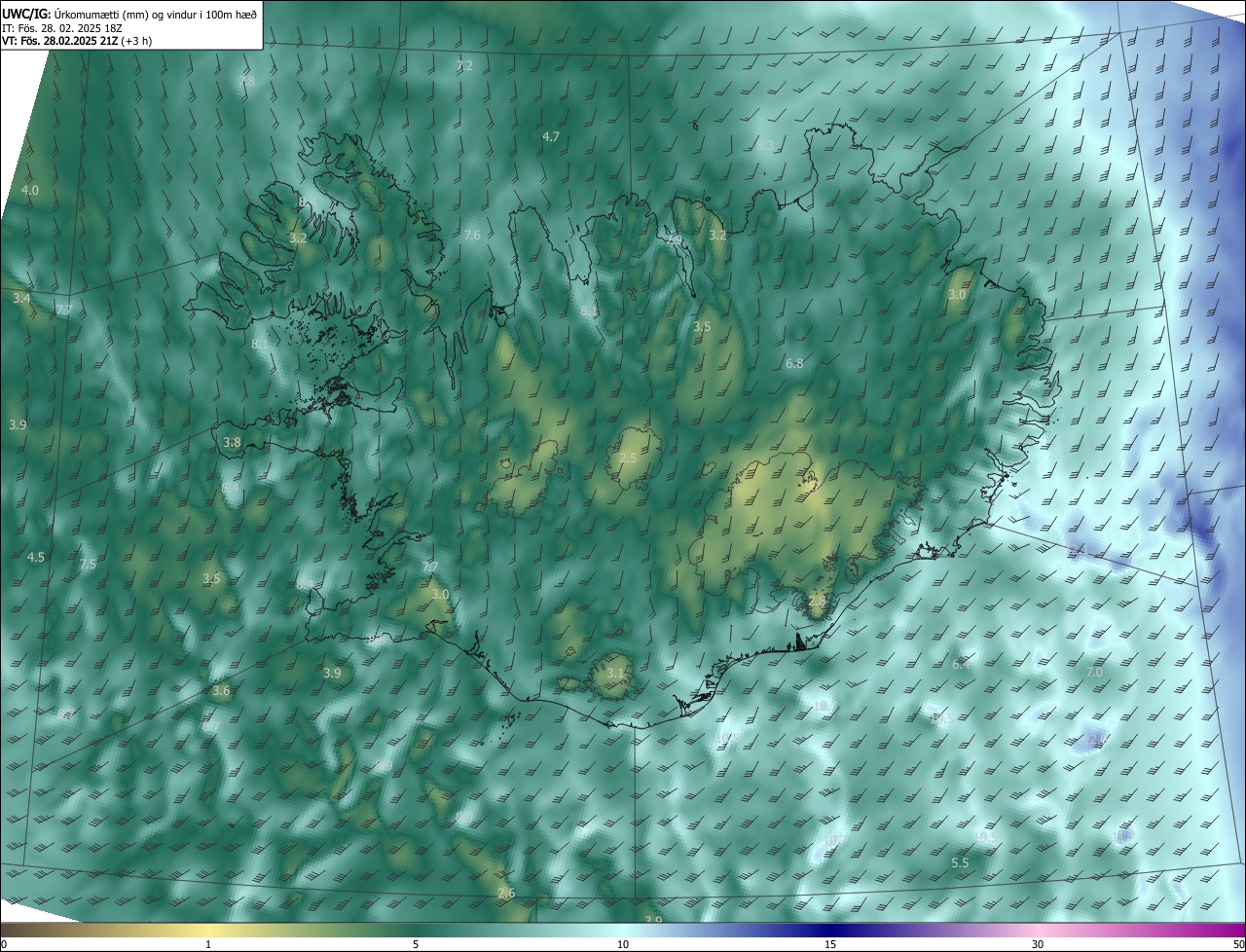
Task: Click the '10' label on the color scale
Action: coord(623,944)
